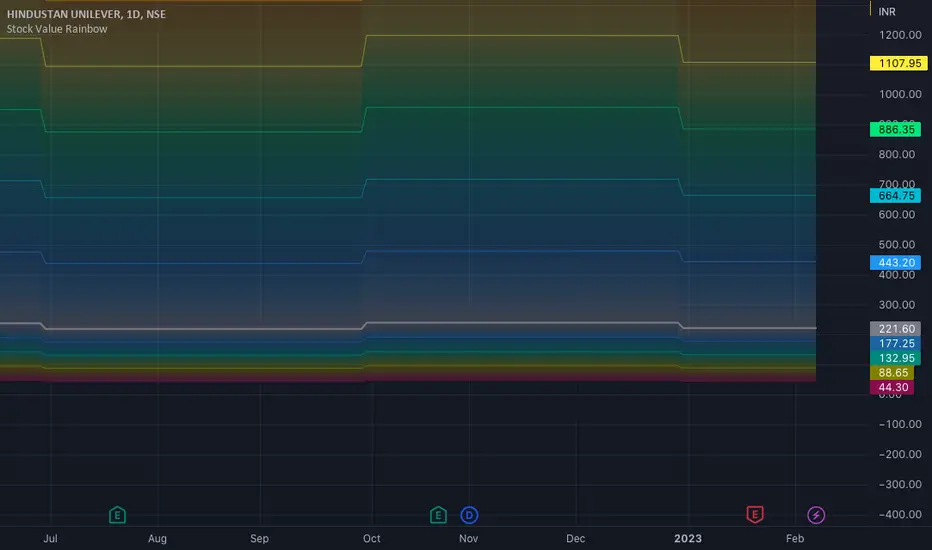Select the 221.60 gray price label

coord(895,329)
